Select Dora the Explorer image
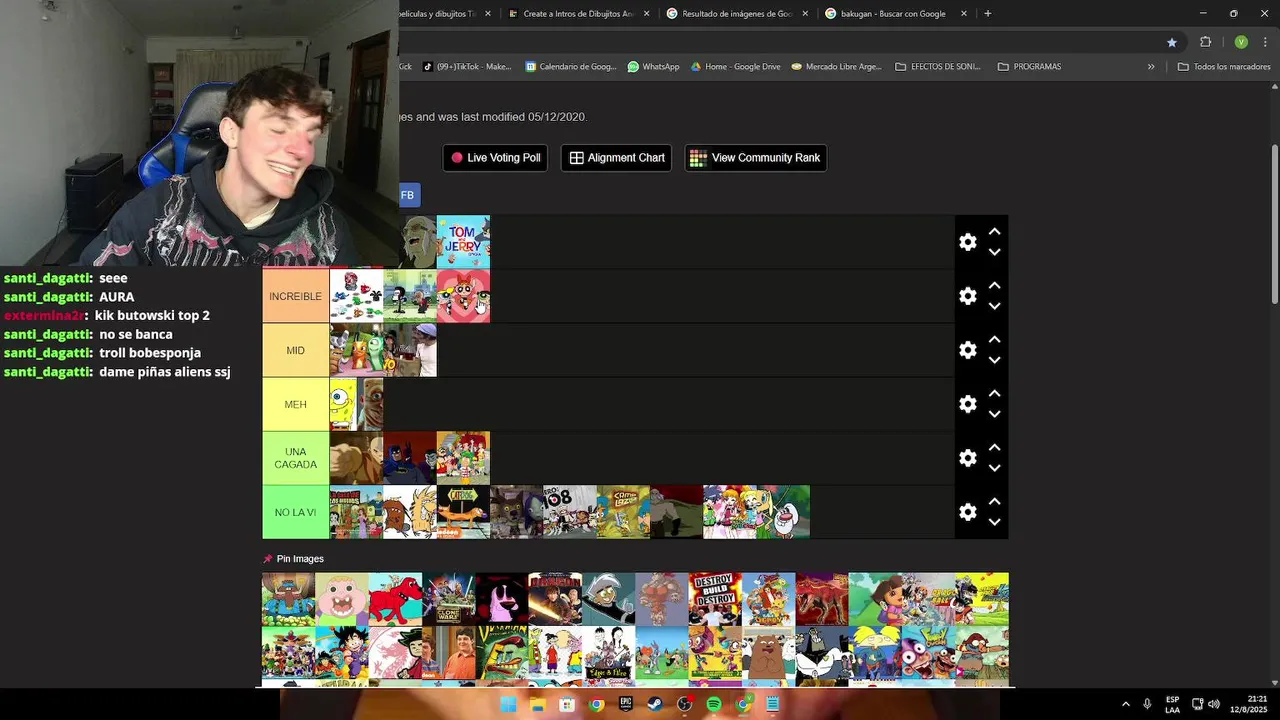The image size is (1280, 720). pyautogui.click(x=875, y=599)
